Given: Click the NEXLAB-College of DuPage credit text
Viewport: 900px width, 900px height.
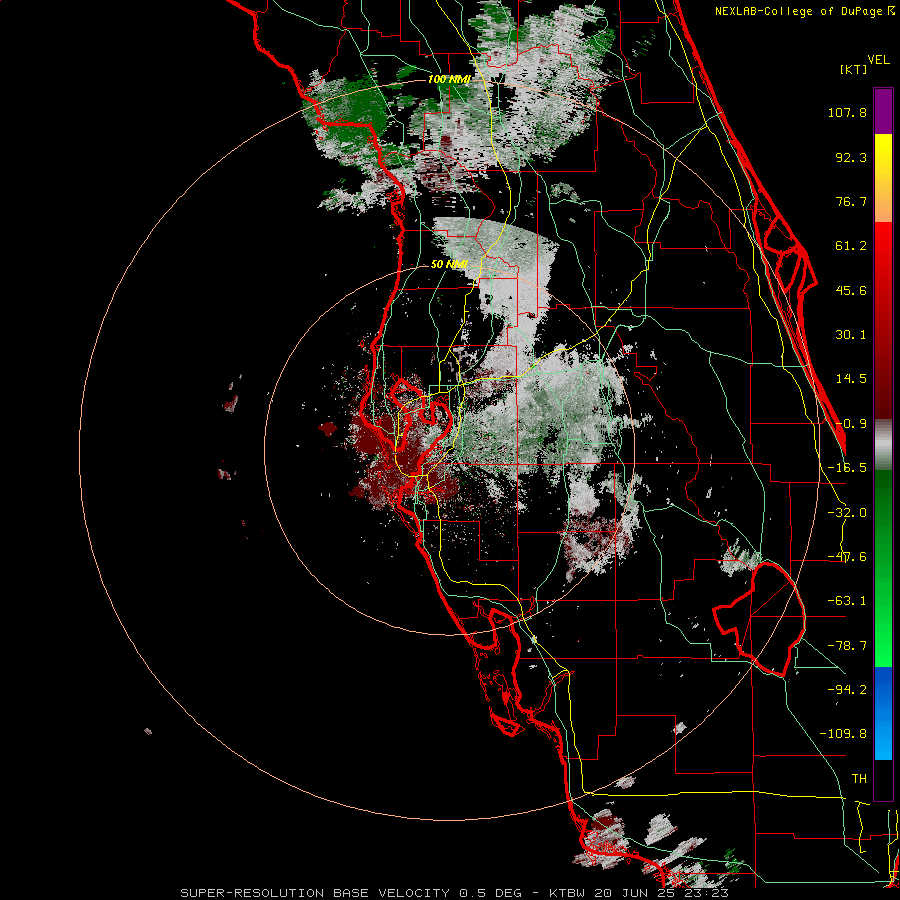Looking at the screenshot, I should tap(798, 11).
